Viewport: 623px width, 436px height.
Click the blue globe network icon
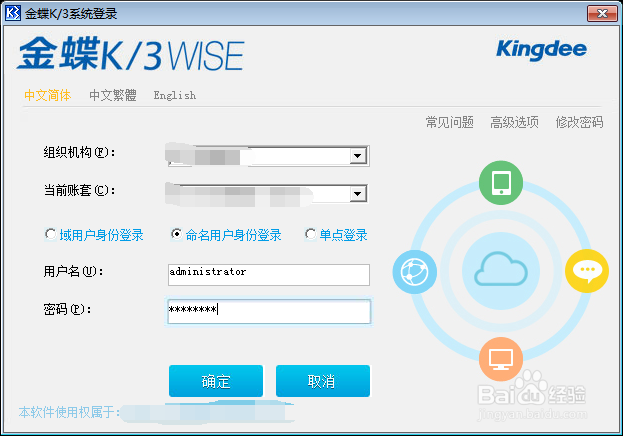click(414, 272)
